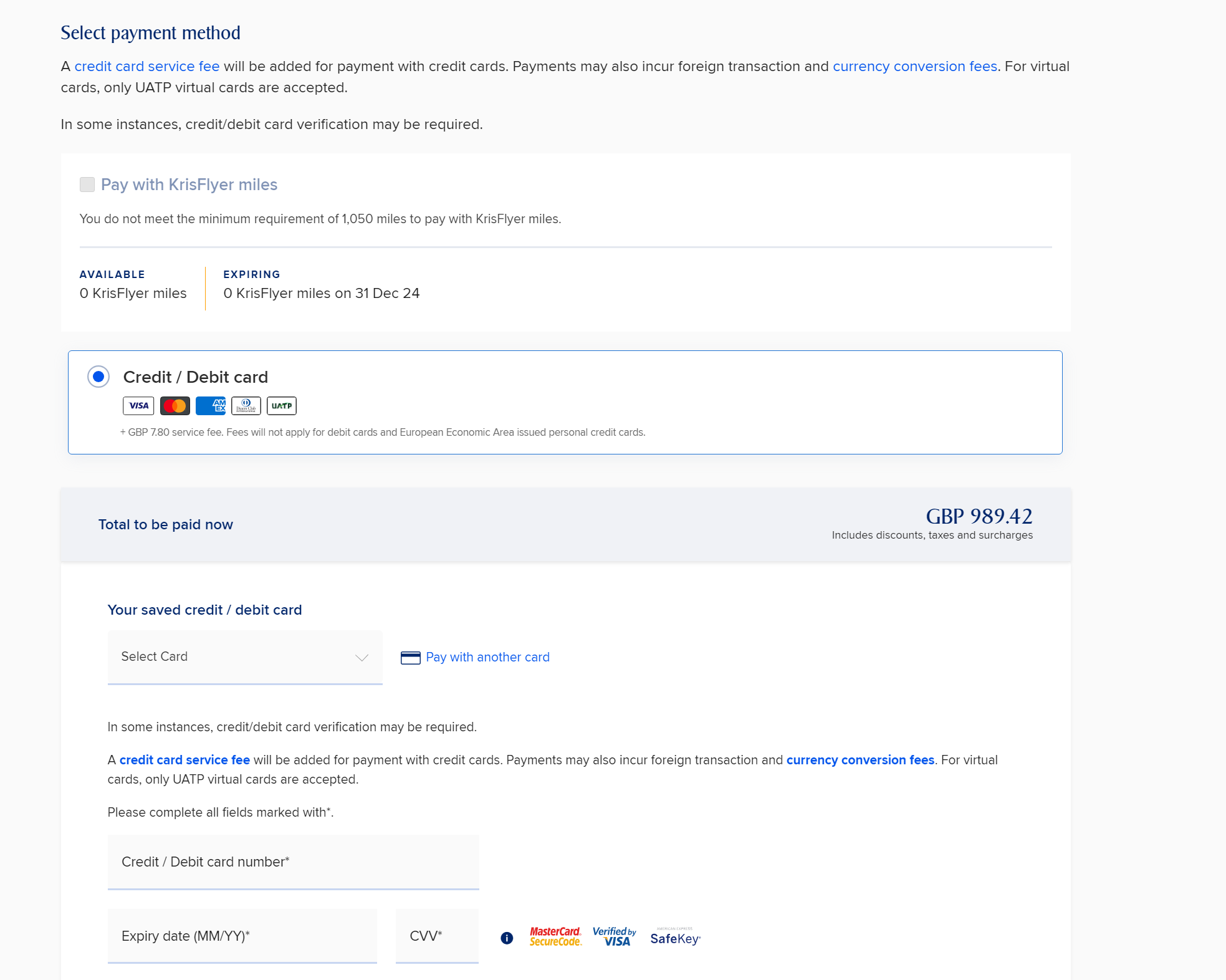Screen dimensions: 1226x980
Task: Click the card icon beside Pay with another card
Action: tap(410, 658)
